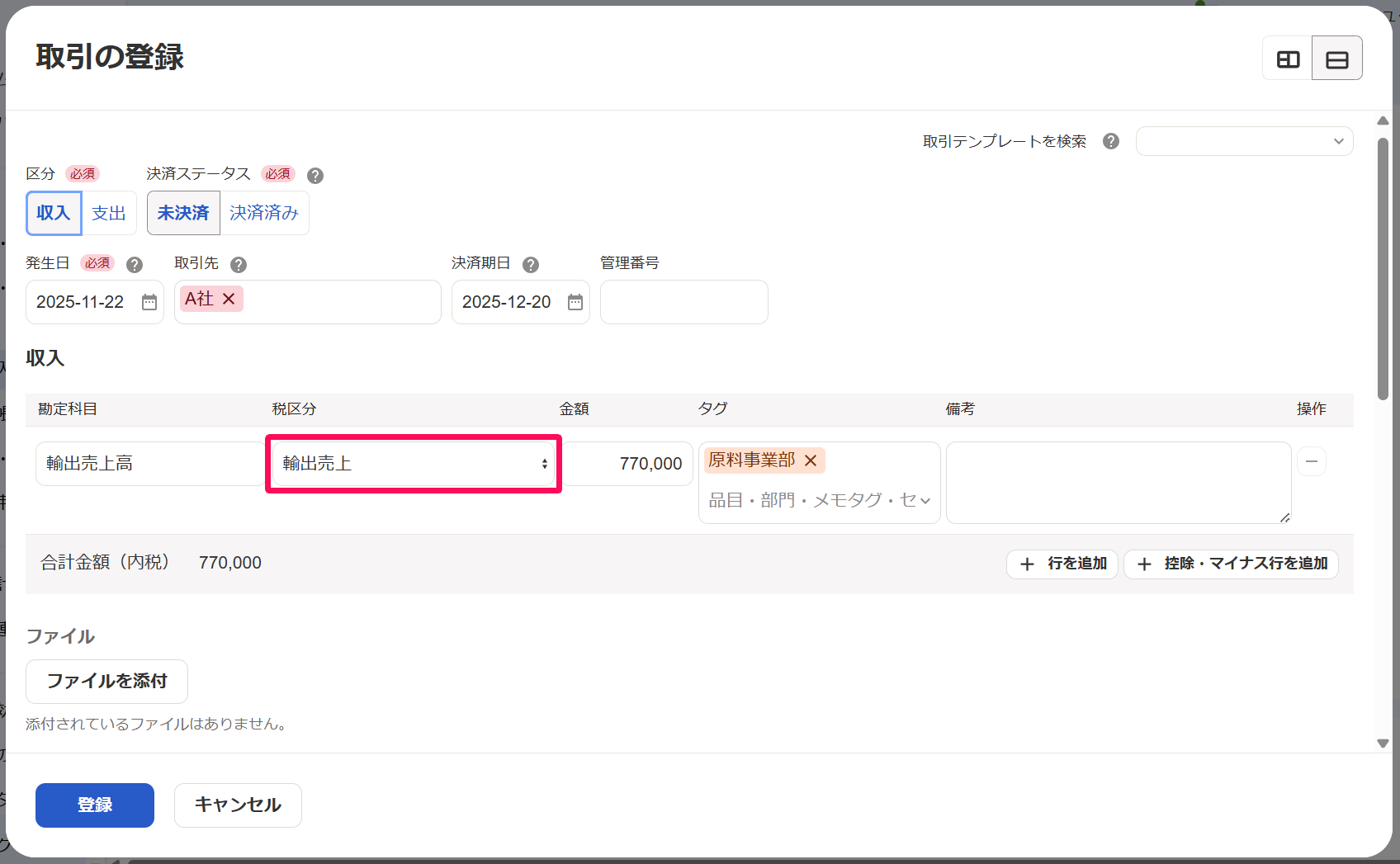This screenshot has height=864, width=1400.
Task: Open help icon next to 発生日
Action: coord(135,264)
